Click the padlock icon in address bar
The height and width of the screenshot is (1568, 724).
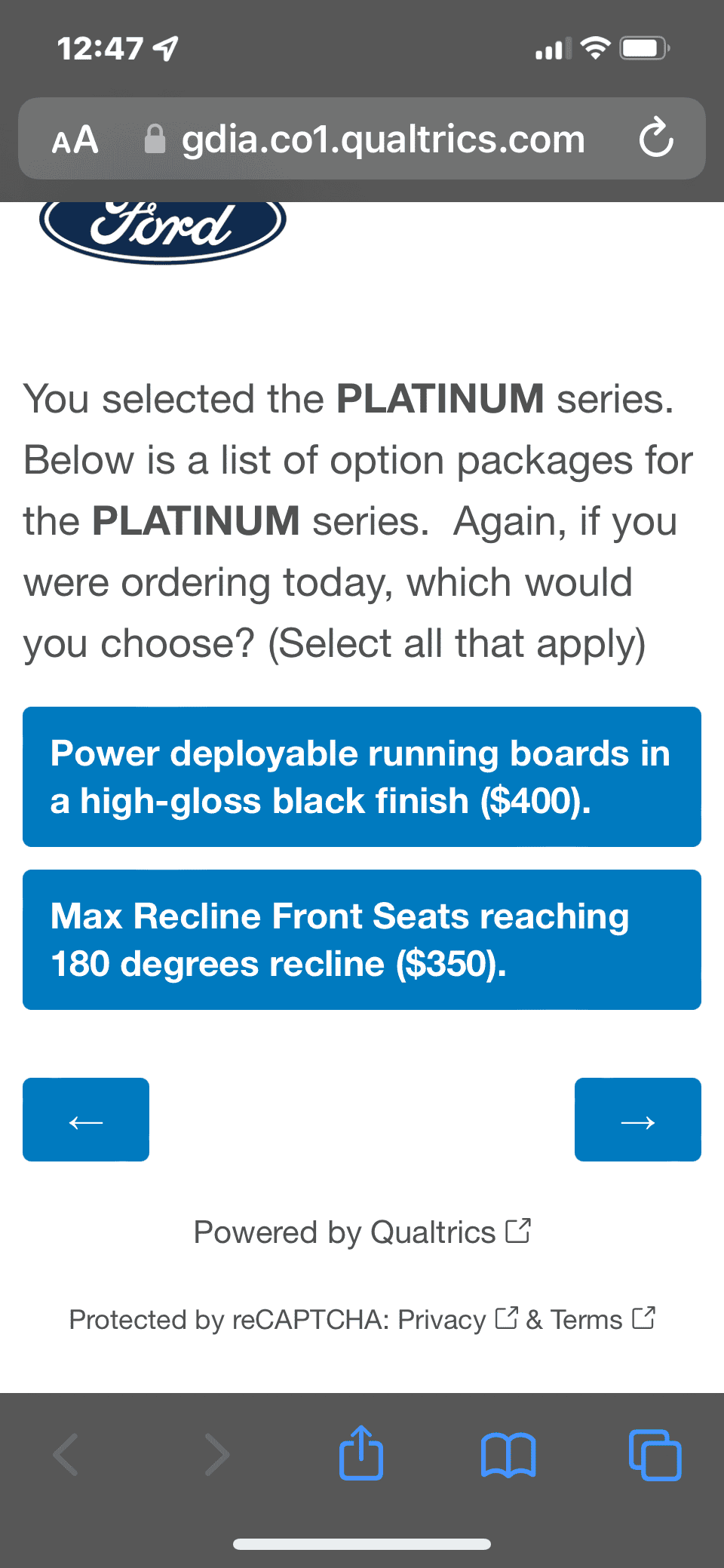coord(155,139)
